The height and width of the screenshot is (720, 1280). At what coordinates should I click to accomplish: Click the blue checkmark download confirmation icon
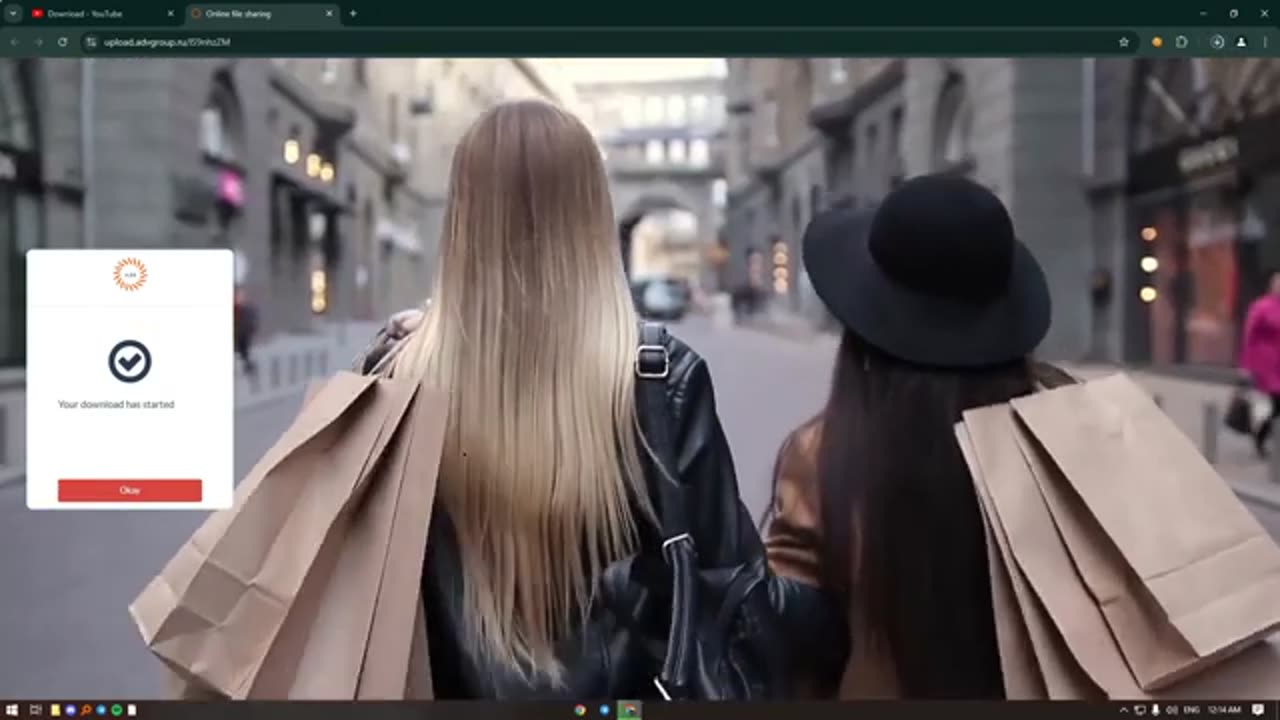point(130,361)
